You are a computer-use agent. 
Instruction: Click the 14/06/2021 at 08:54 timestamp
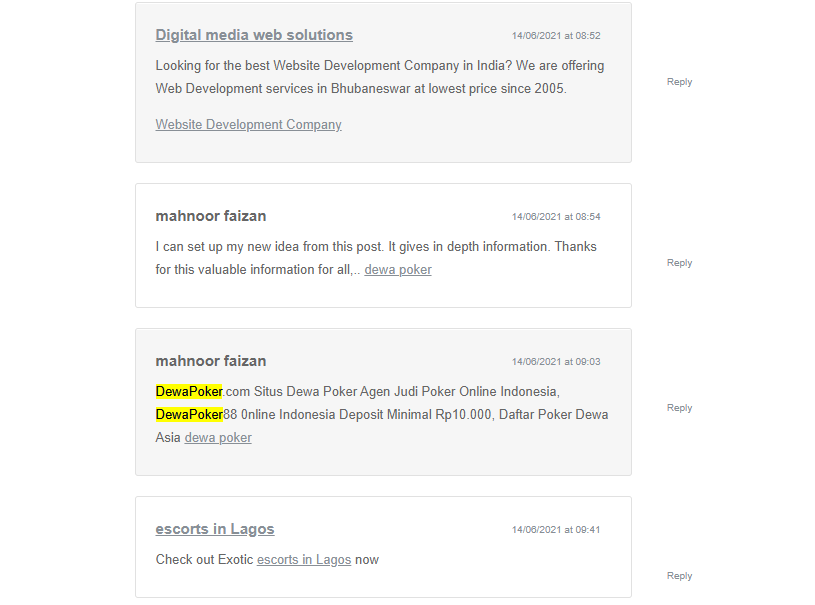(x=556, y=217)
